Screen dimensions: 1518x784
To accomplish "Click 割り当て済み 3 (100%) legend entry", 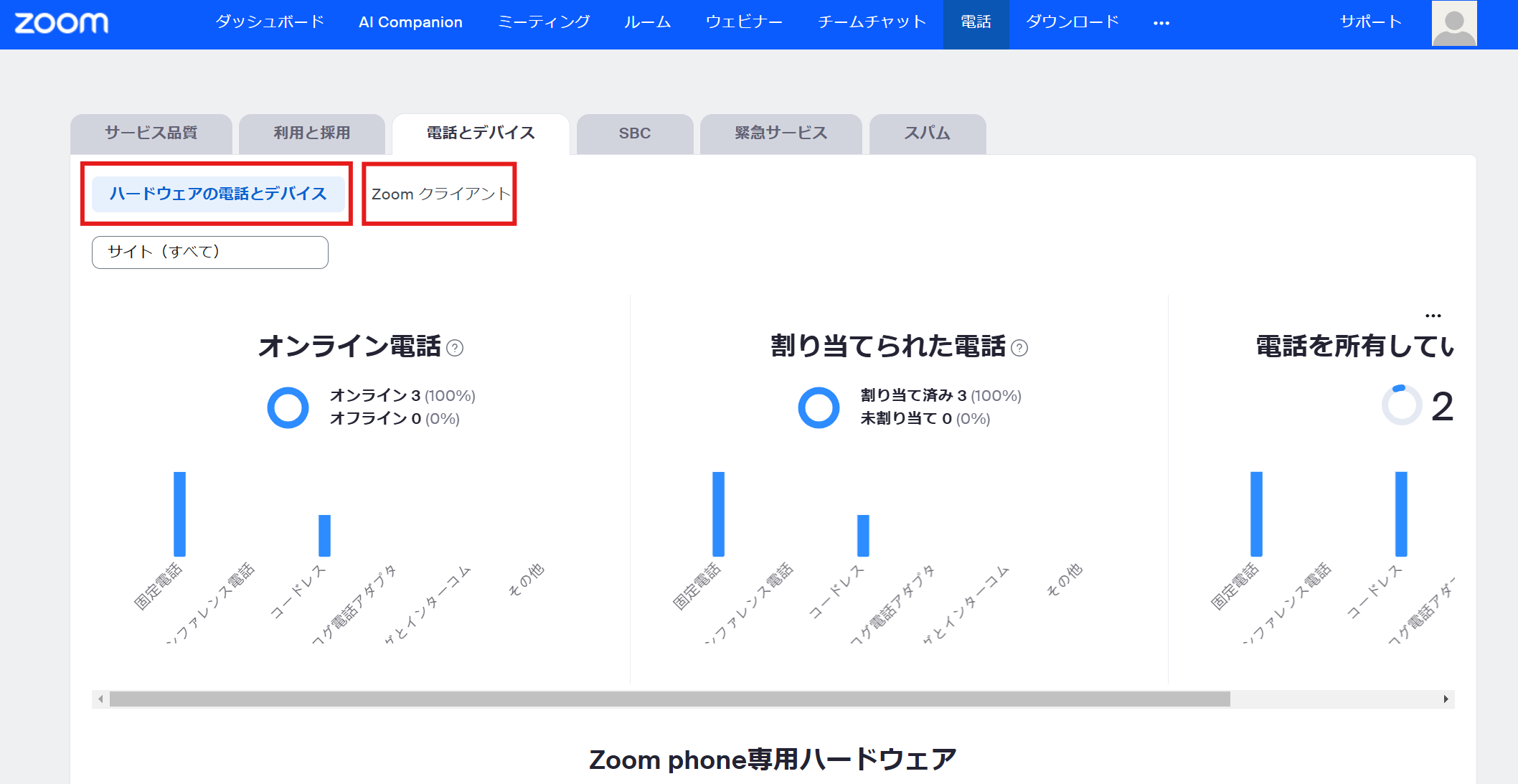I will click(941, 395).
